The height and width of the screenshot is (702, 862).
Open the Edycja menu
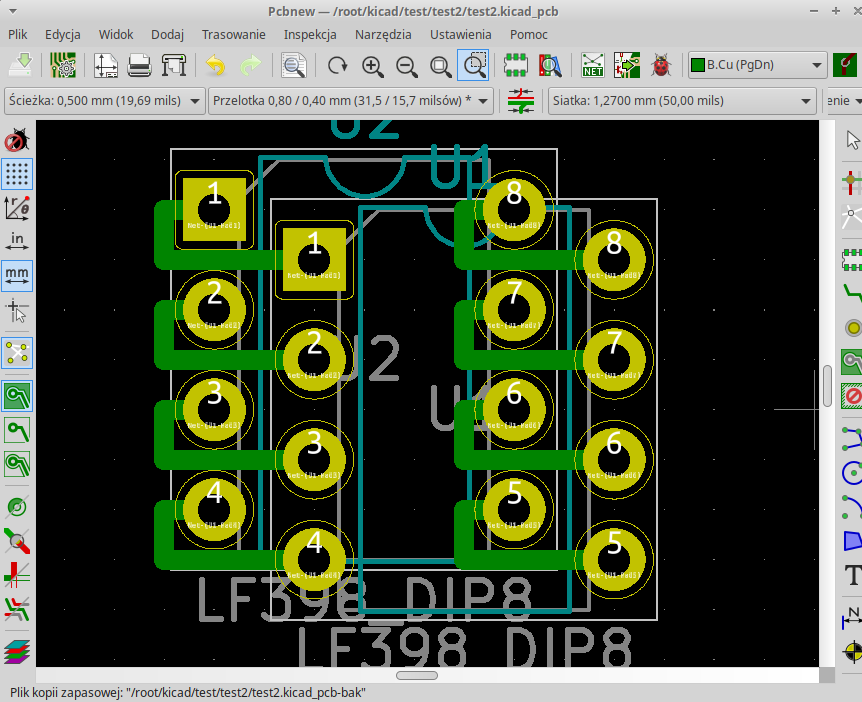63,34
